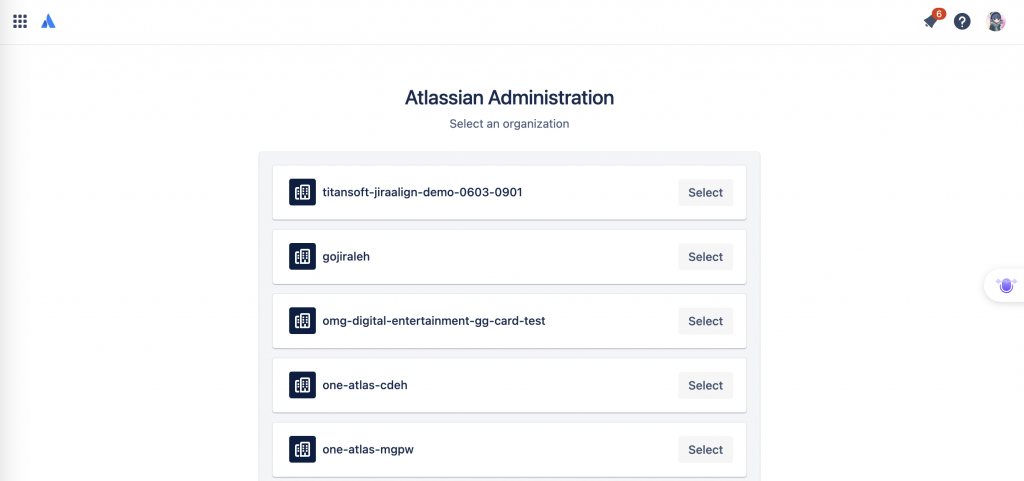1024x481 pixels.
Task: Click the gojiraleh organization building icon
Action: [302, 256]
